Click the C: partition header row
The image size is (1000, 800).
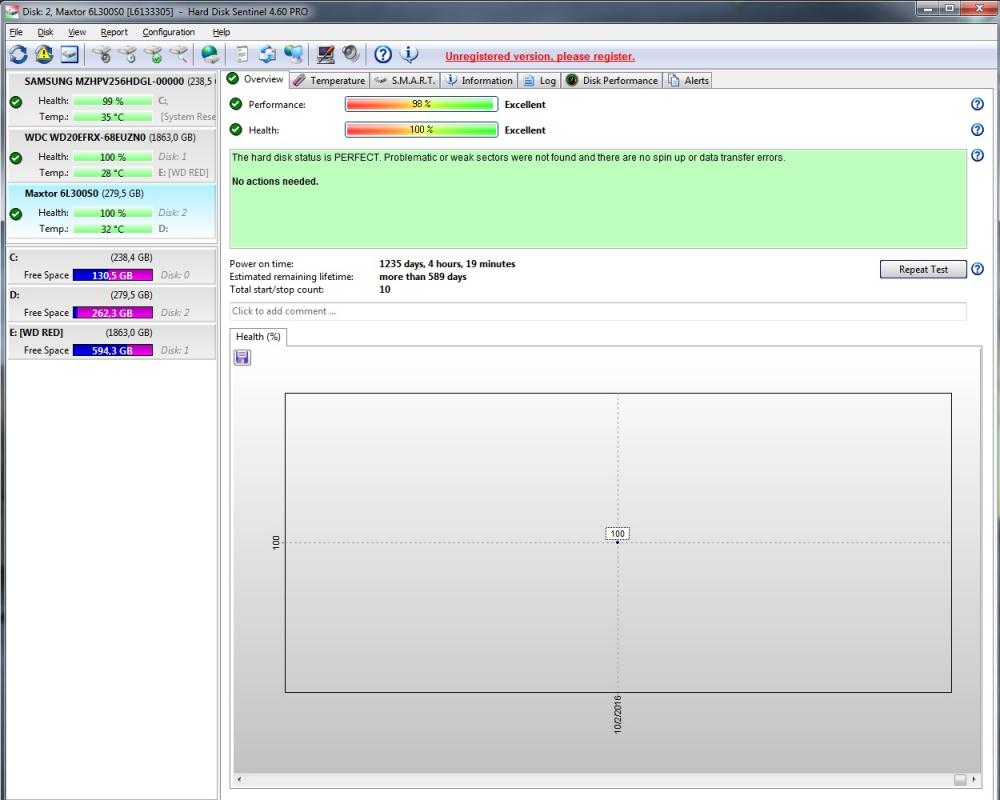point(112,258)
